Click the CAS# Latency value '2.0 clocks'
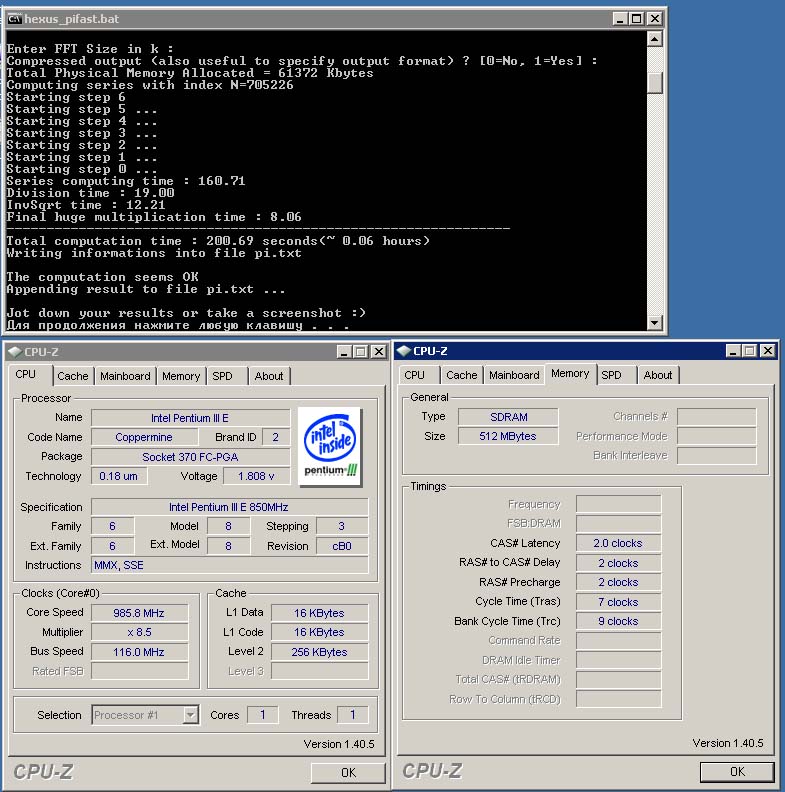The width and height of the screenshot is (785, 792). tap(618, 543)
